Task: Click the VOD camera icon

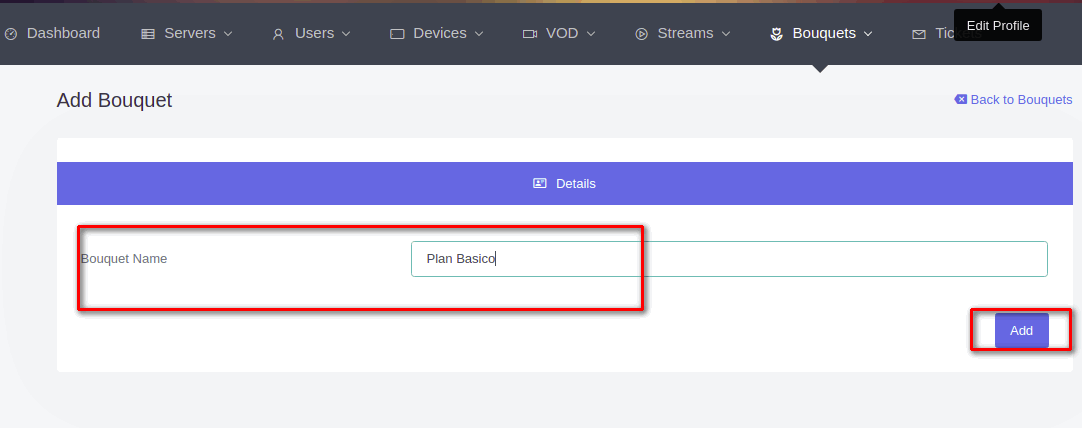Action: tap(530, 34)
